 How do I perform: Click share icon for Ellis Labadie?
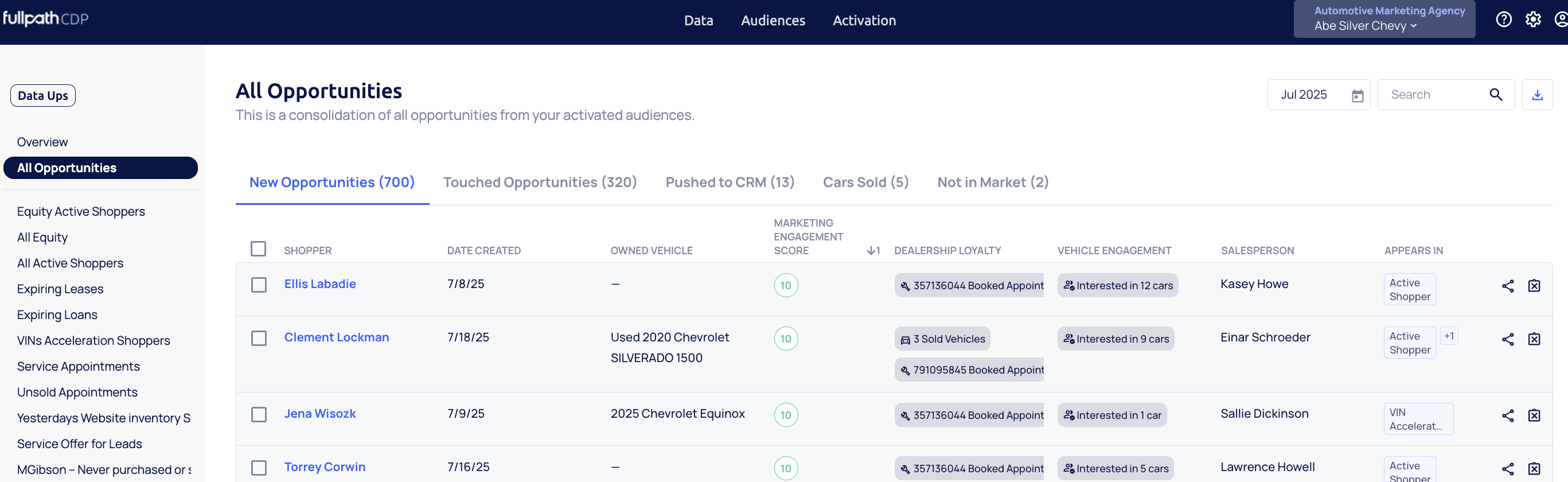pos(1507,286)
